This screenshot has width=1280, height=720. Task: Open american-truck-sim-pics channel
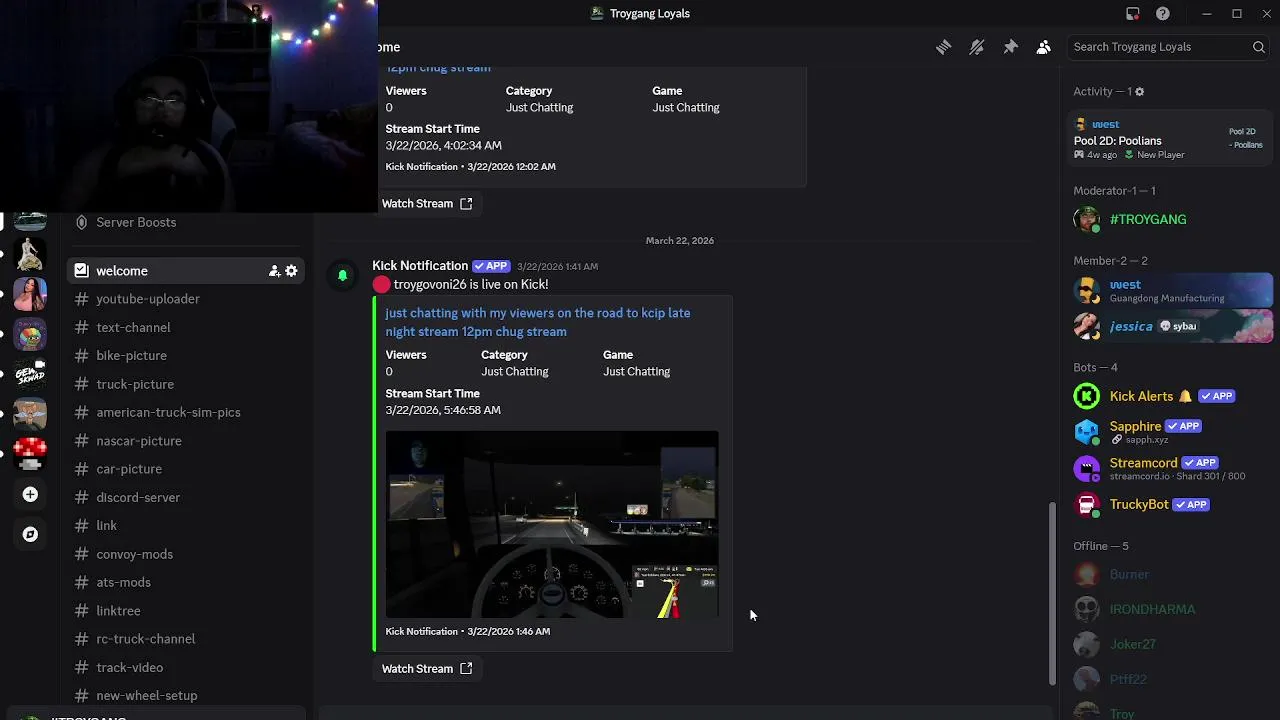[185, 412]
